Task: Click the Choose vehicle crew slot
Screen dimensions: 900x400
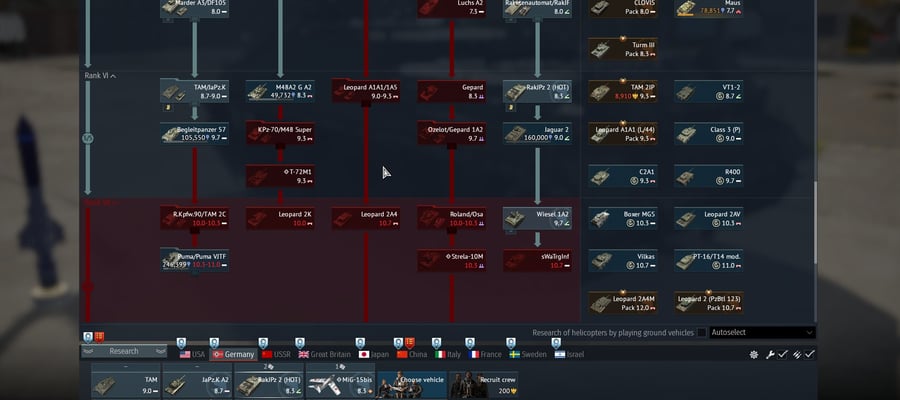Action: coord(412,384)
